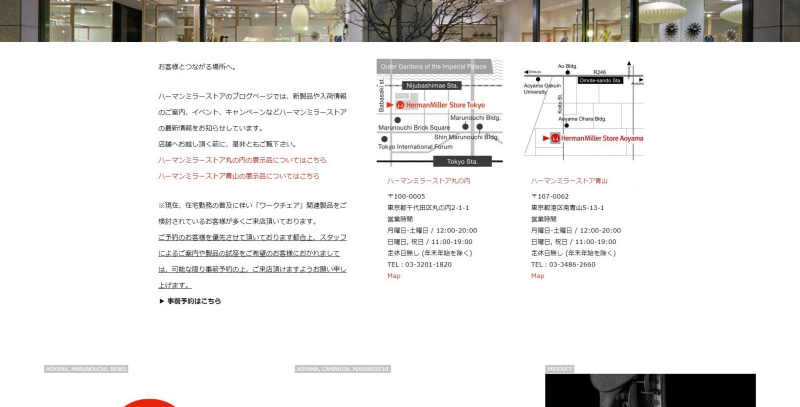The height and width of the screenshot is (407, 800).
Task: Select Aoyama phone number 03-3486-2660
Action: [x=571, y=265]
